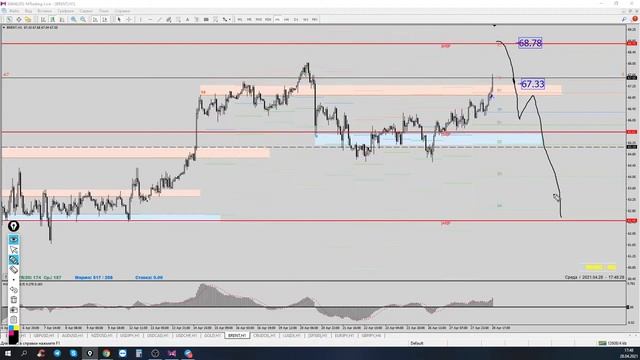Screen dimensions: 640x360
Task: Click the 68.78 price label on chart
Action: coord(530,43)
